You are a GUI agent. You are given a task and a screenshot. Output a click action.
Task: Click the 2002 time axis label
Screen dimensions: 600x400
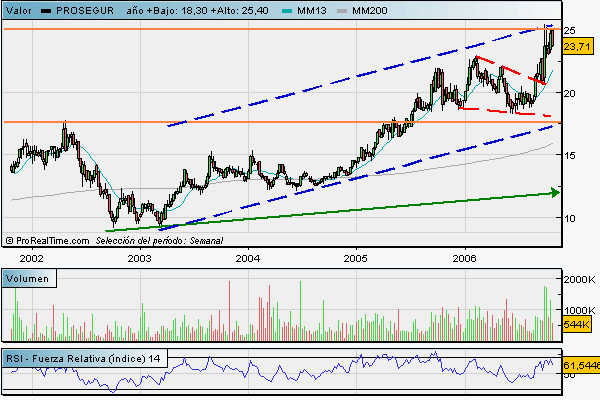point(32,258)
